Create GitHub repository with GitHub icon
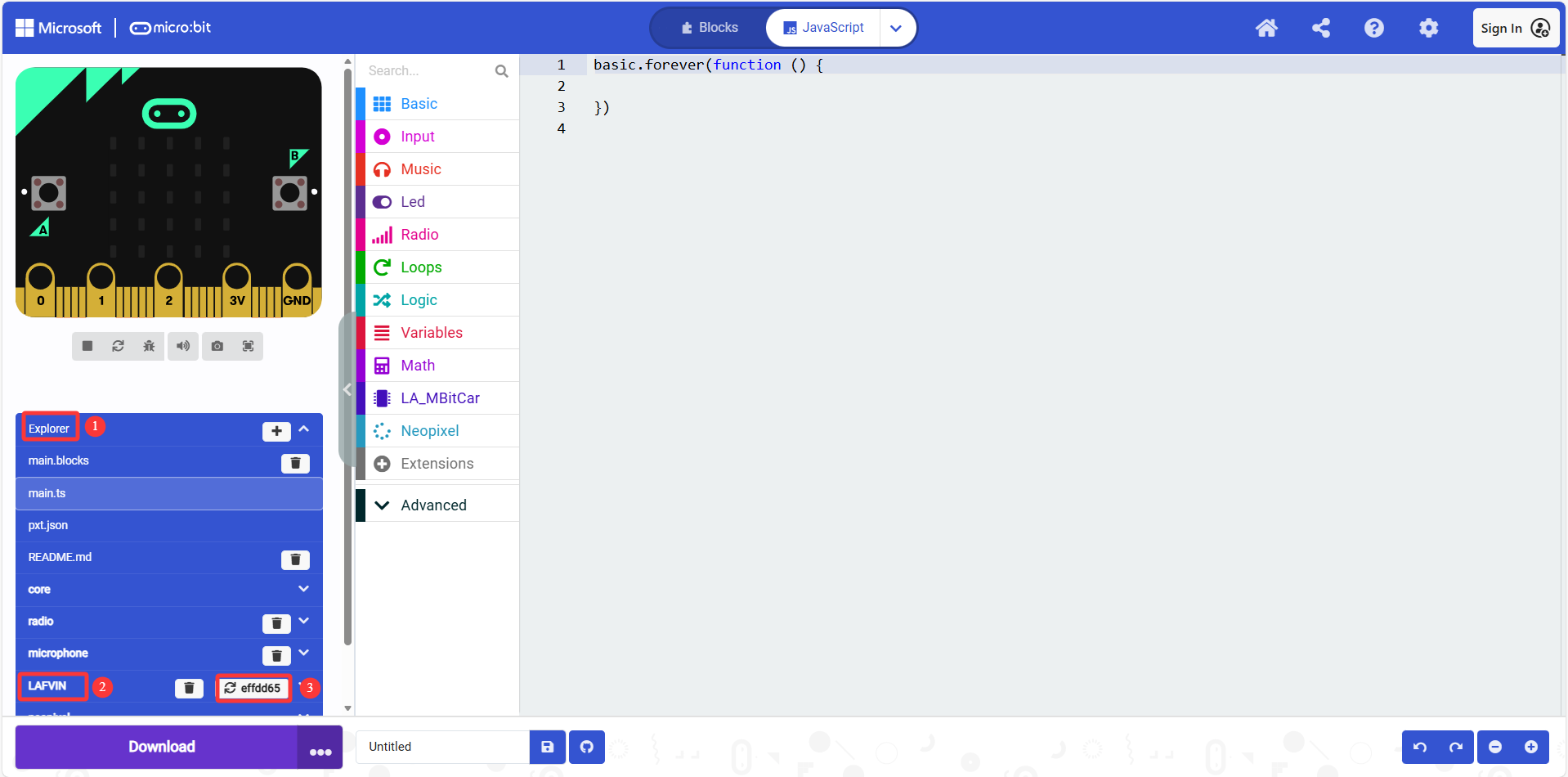Screen dimensions: 1568x777 [x=587, y=747]
